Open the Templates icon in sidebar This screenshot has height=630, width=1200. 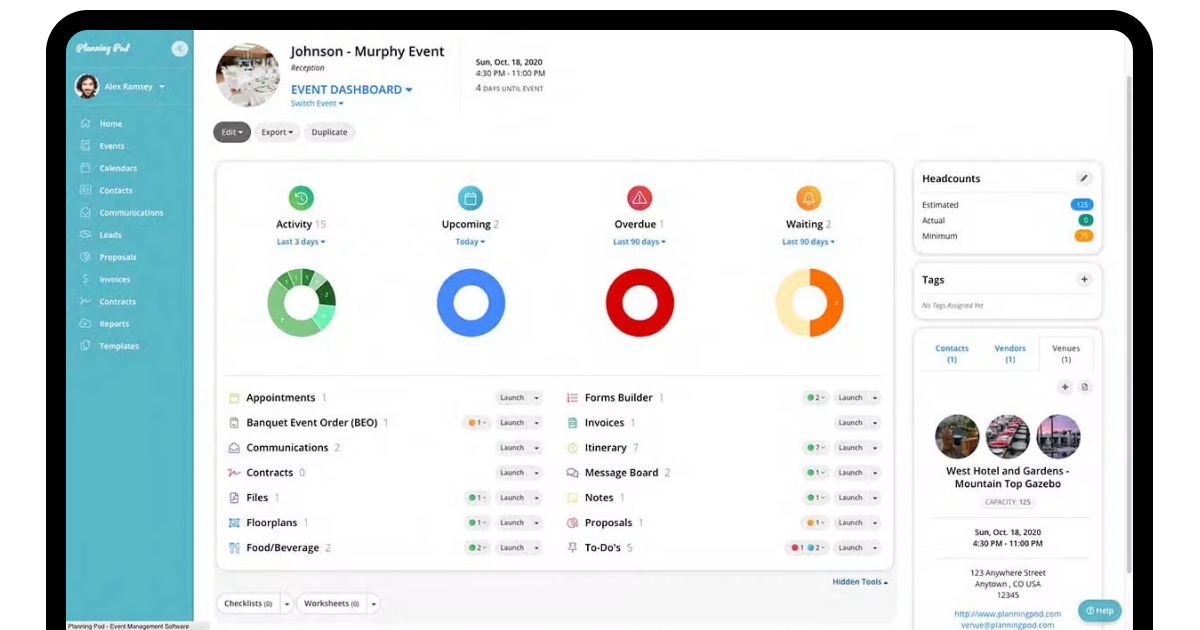[x=86, y=346]
